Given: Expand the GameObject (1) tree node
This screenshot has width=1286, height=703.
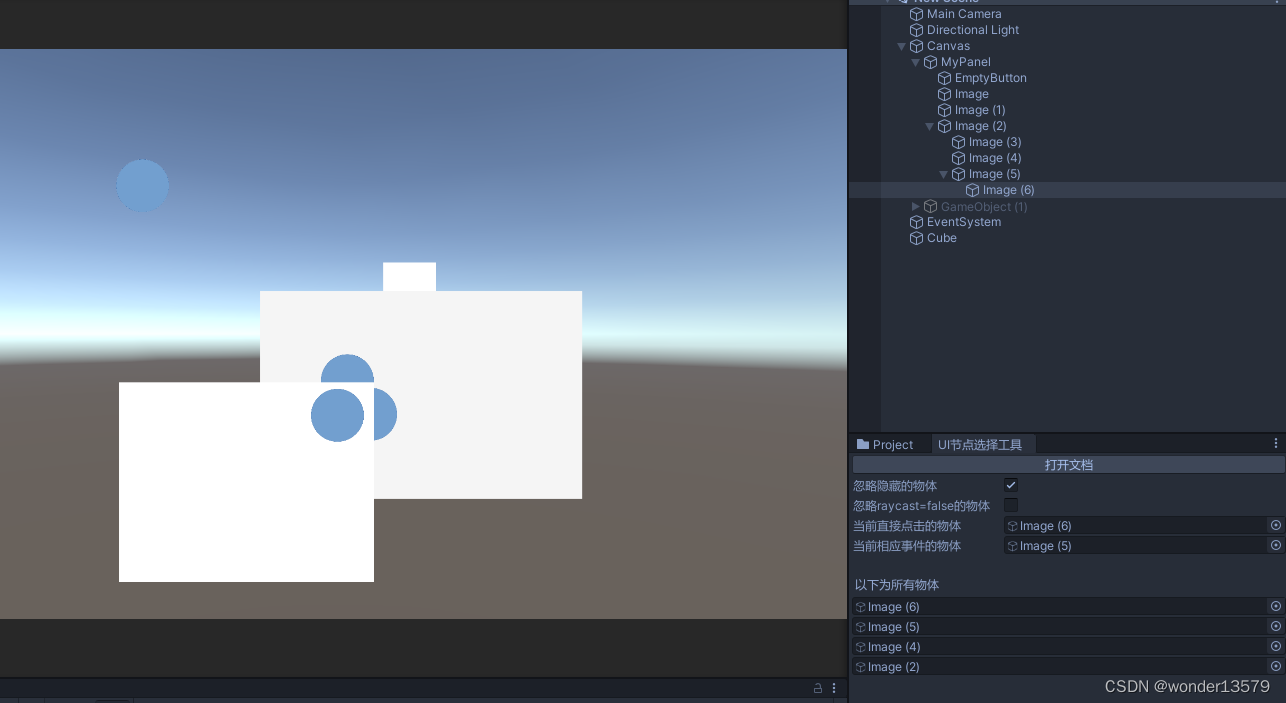Looking at the screenshot, I should click(915, 206).
